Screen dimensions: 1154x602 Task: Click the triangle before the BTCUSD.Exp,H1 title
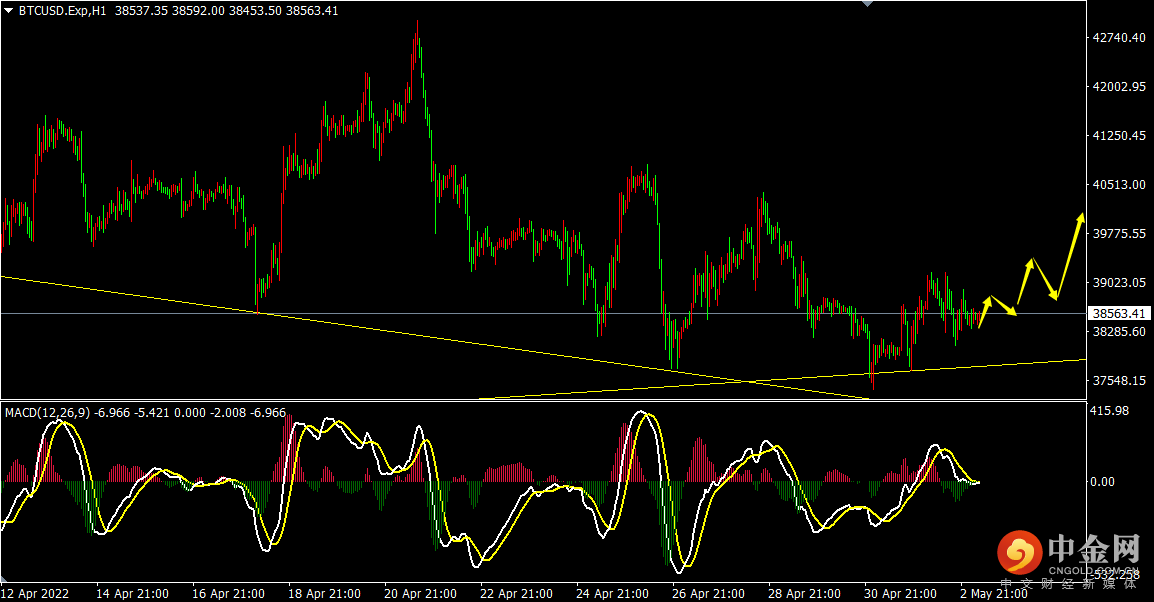tap(9, 11)
